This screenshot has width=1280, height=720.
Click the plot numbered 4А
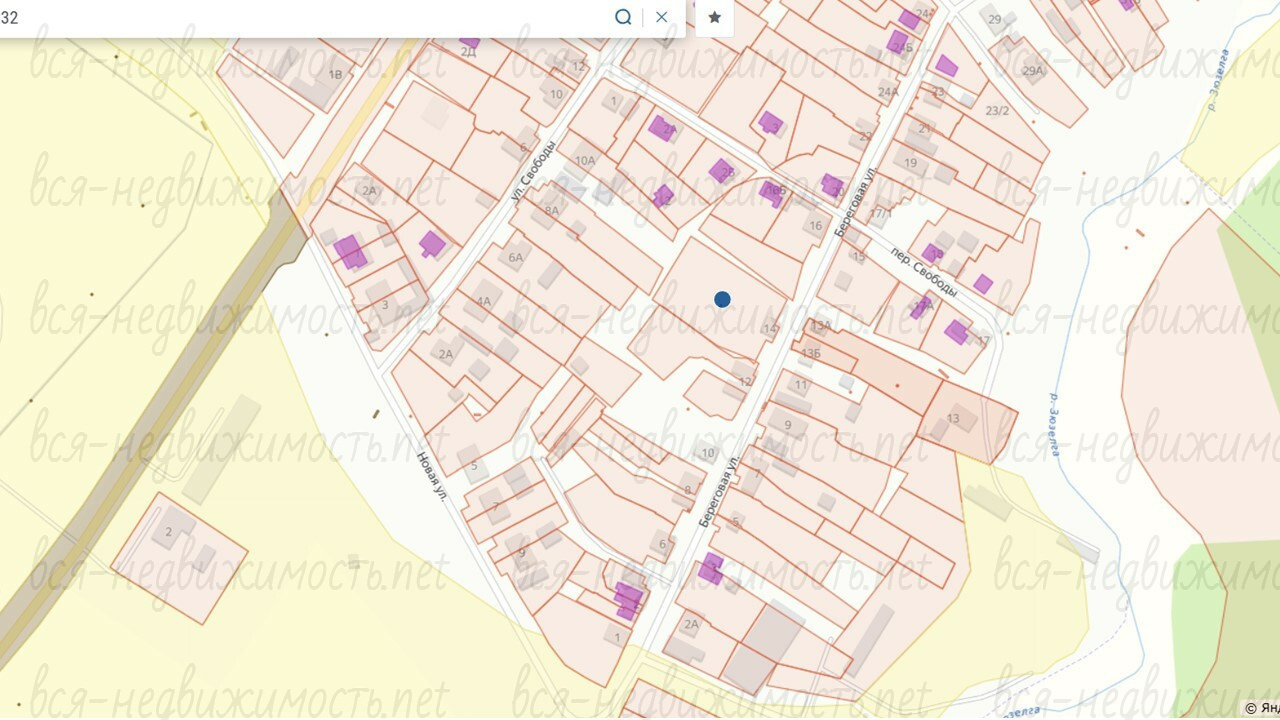click(484, 301)
